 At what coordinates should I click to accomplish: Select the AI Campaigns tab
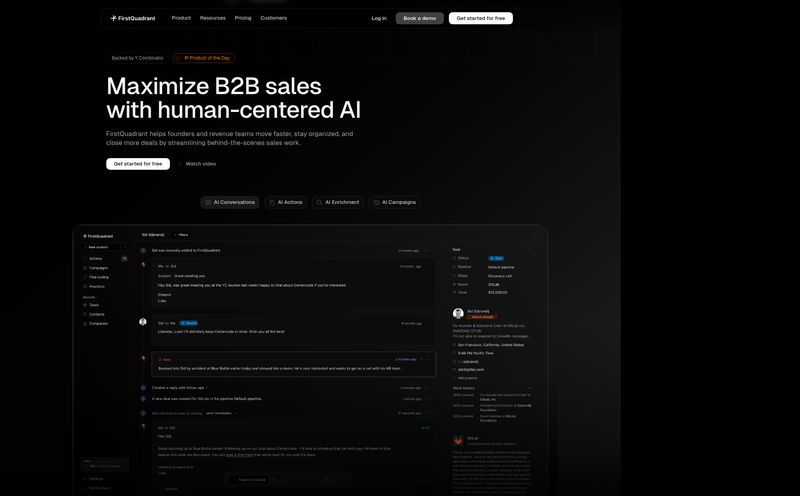394,203
